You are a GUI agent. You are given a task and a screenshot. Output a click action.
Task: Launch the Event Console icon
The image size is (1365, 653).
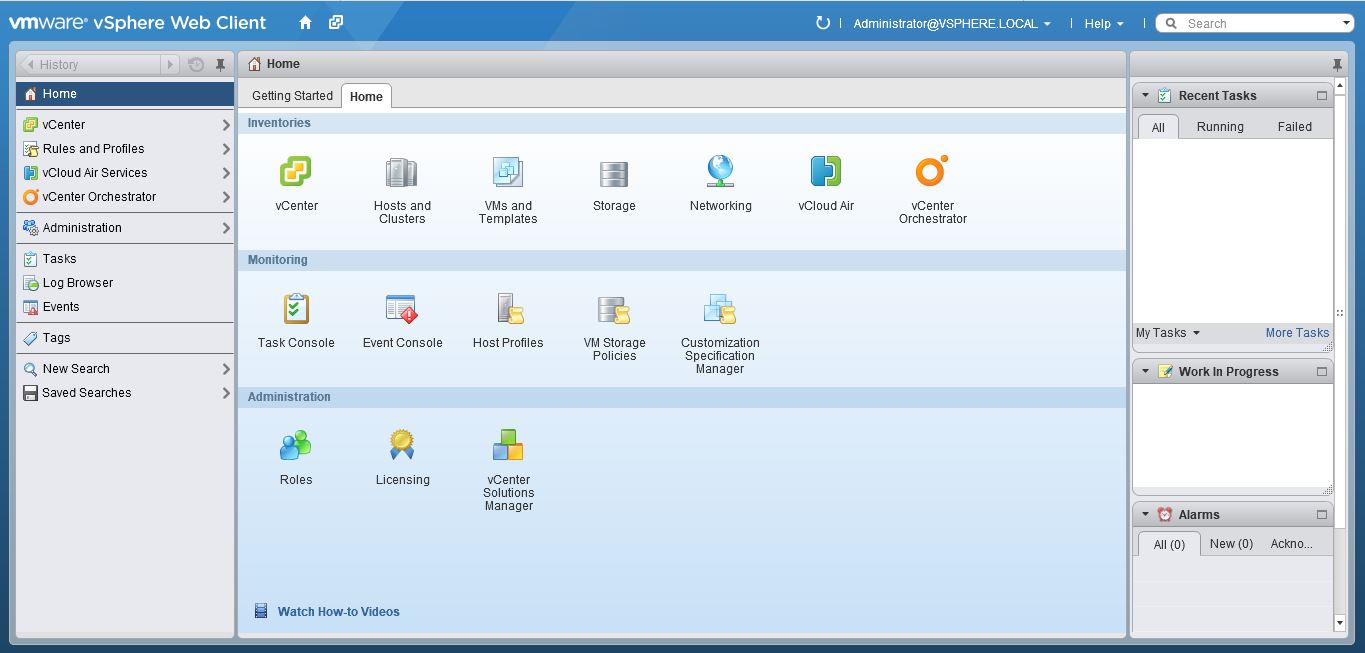[402, 310]
